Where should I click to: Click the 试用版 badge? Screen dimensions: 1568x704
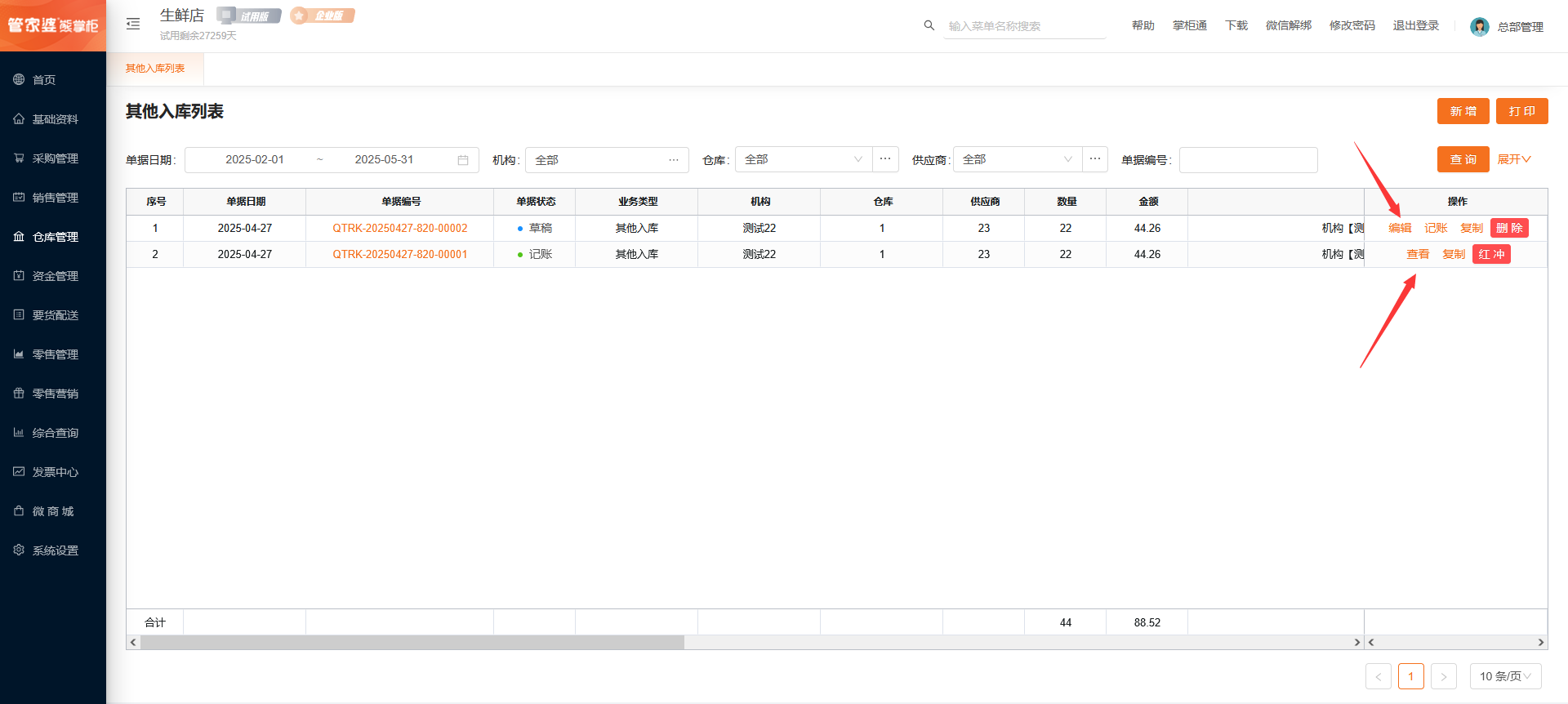249,16
